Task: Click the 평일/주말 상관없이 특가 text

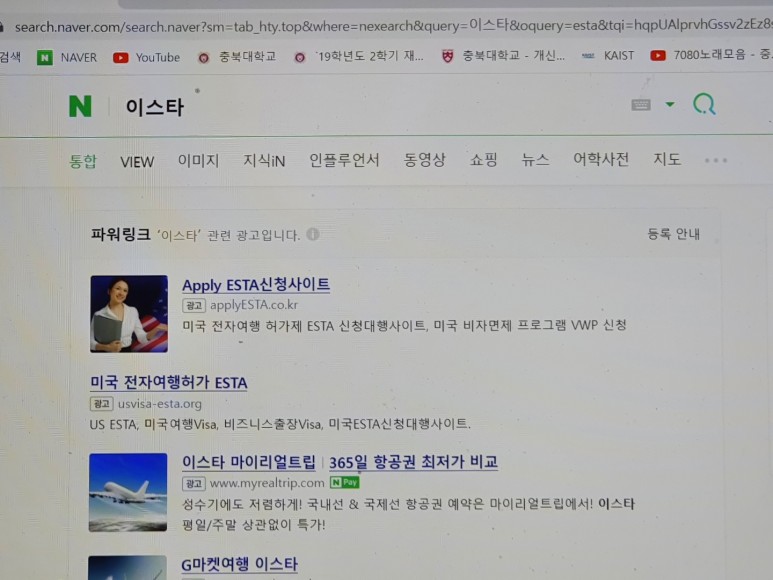Action: [x=253, y=525]
